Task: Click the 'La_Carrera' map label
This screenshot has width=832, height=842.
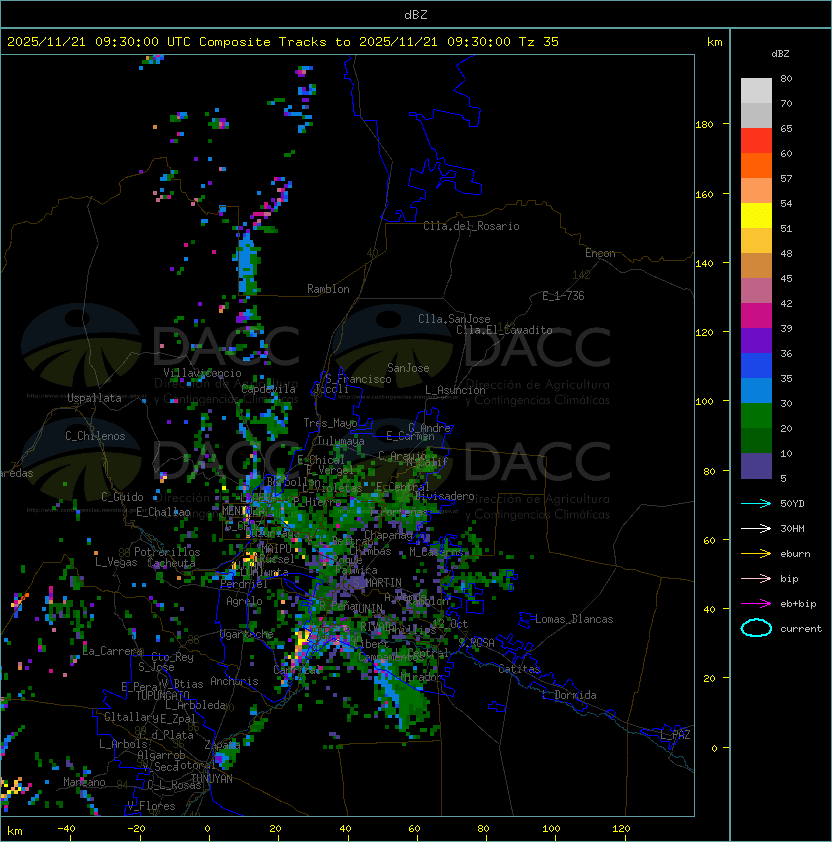Action: click(113, 651)
